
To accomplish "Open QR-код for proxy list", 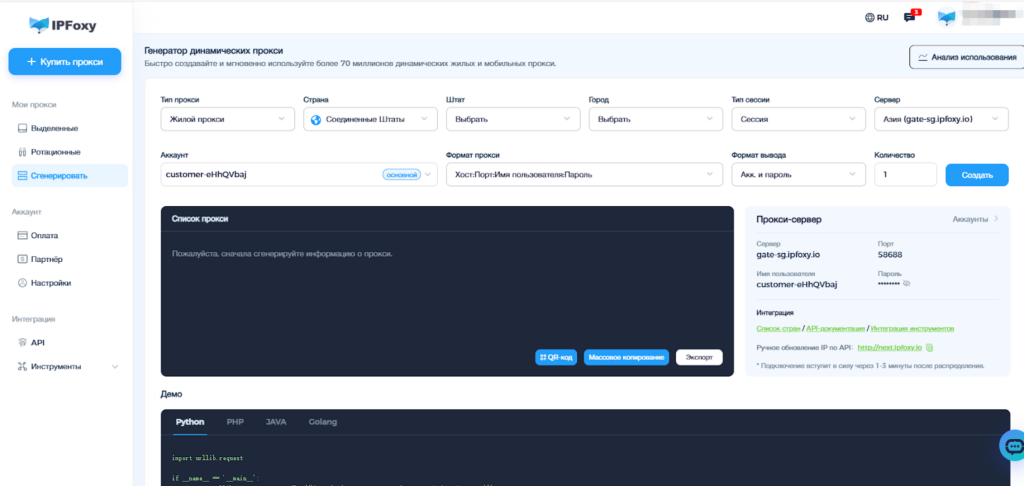I will pos(557,357).
